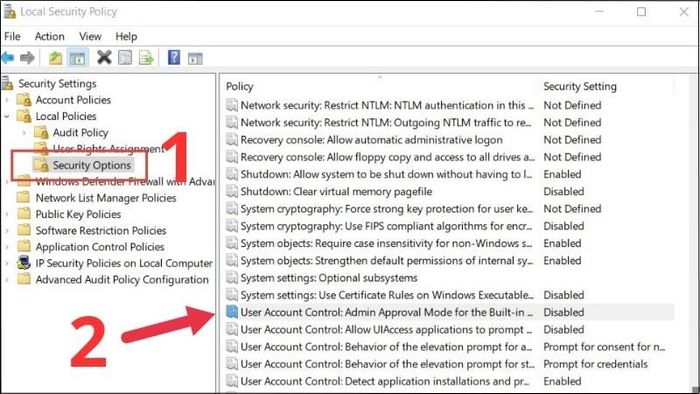
Task: Expand the Audit Policy tree node
Action: 24,133
